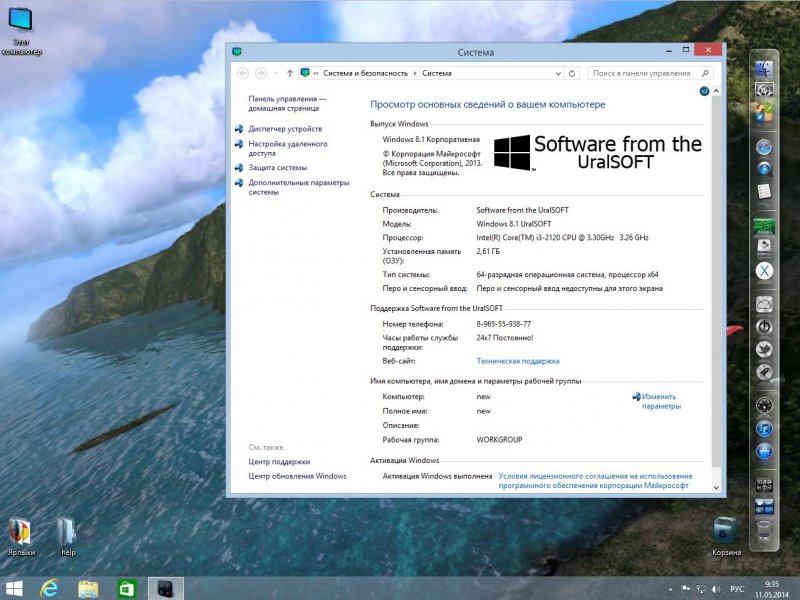Click the Action Center flag tray icon

(686, 589)
